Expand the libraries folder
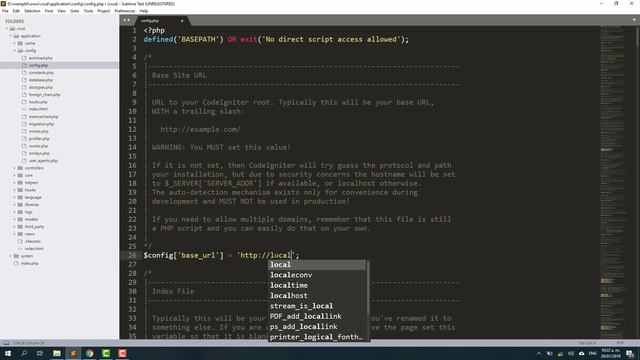Viewport: 640px width, 360px height. click(x=14, y=204)
